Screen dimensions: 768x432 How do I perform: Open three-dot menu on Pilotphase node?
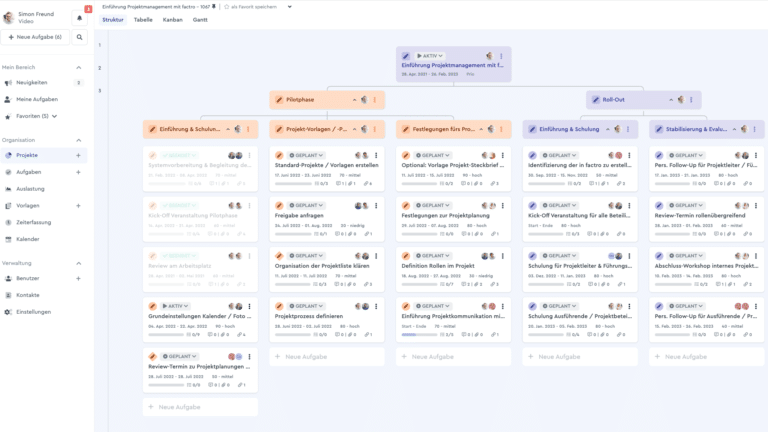point(375,100)
